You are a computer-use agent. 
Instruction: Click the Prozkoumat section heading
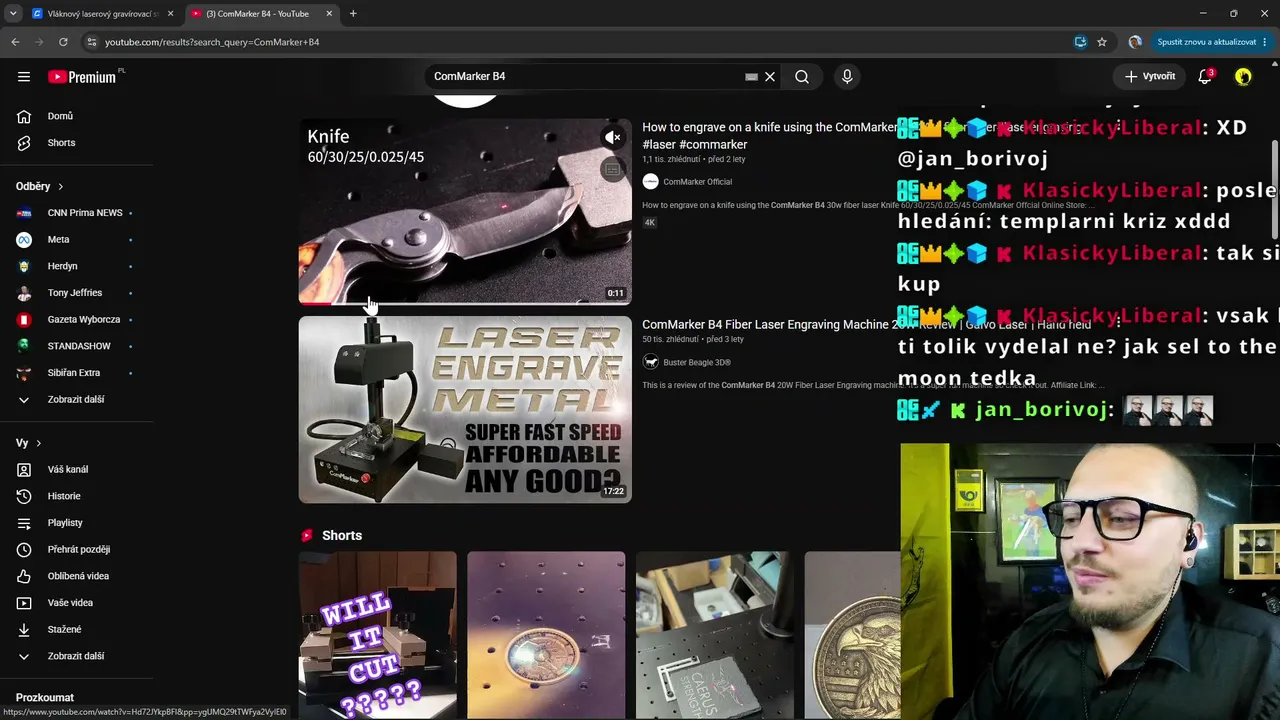pyautogui.click(x=45, y=698)
